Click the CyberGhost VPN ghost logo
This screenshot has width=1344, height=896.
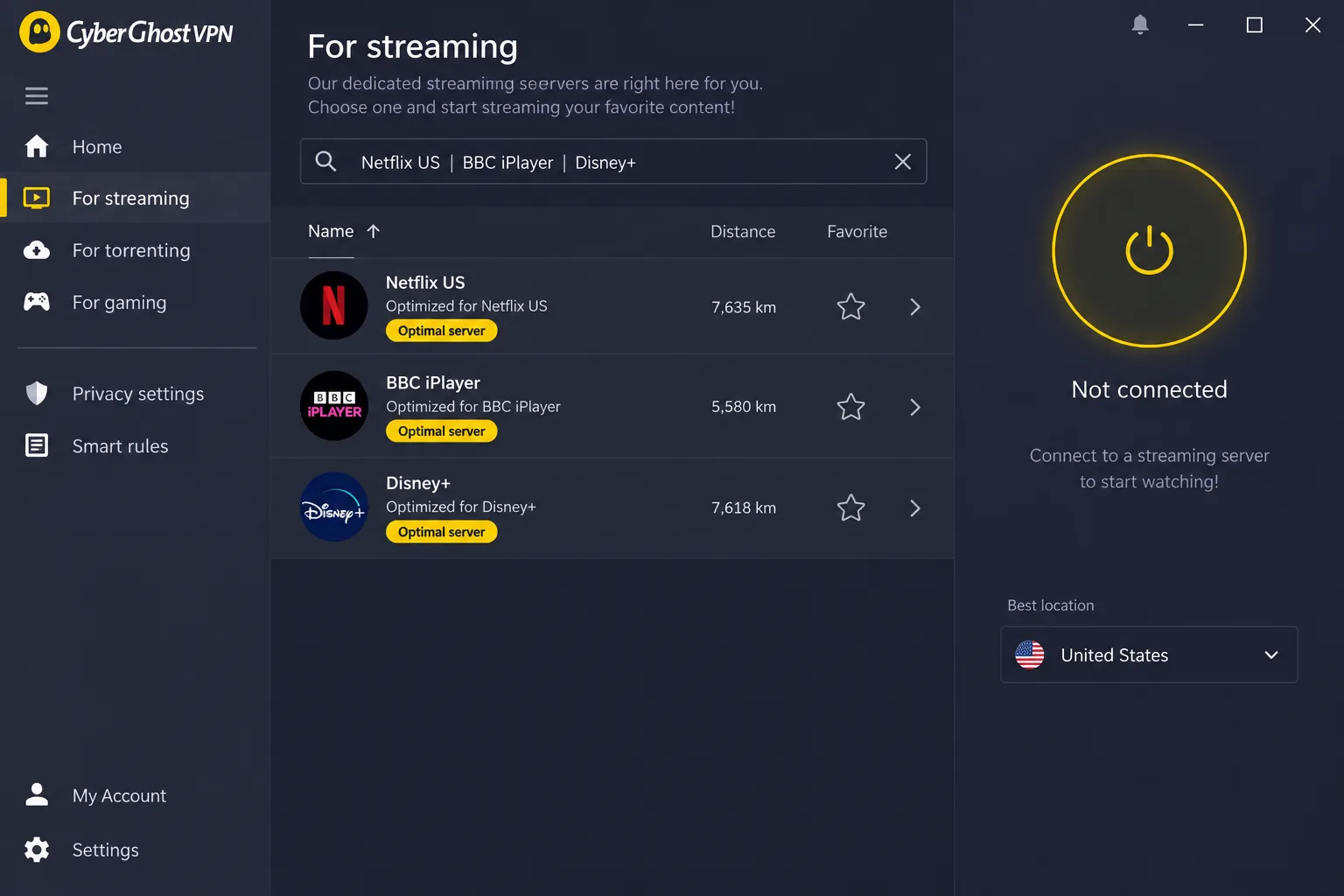(x=39, y=32)
